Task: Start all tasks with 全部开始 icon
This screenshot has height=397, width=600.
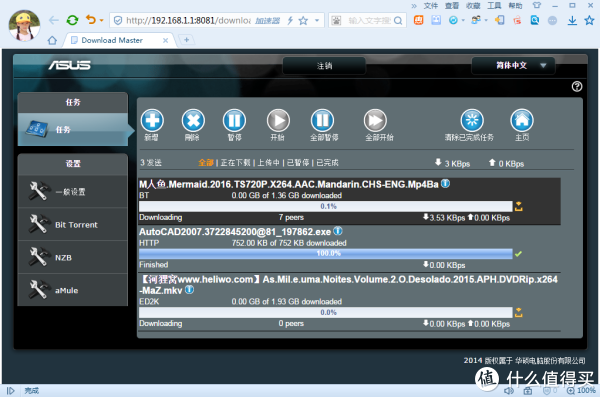Action: [x=375, y=120]
